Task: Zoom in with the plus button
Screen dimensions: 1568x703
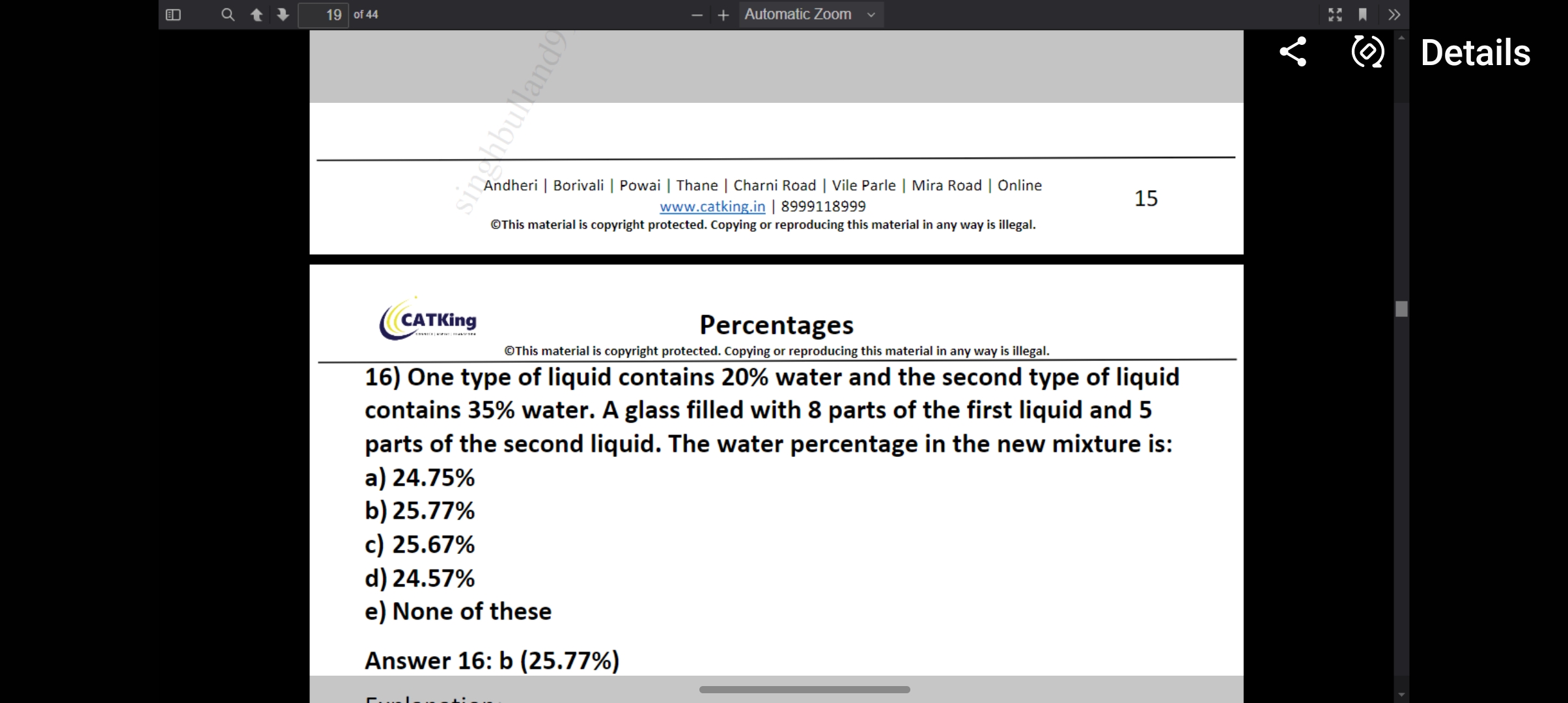Action: point(723,15)
